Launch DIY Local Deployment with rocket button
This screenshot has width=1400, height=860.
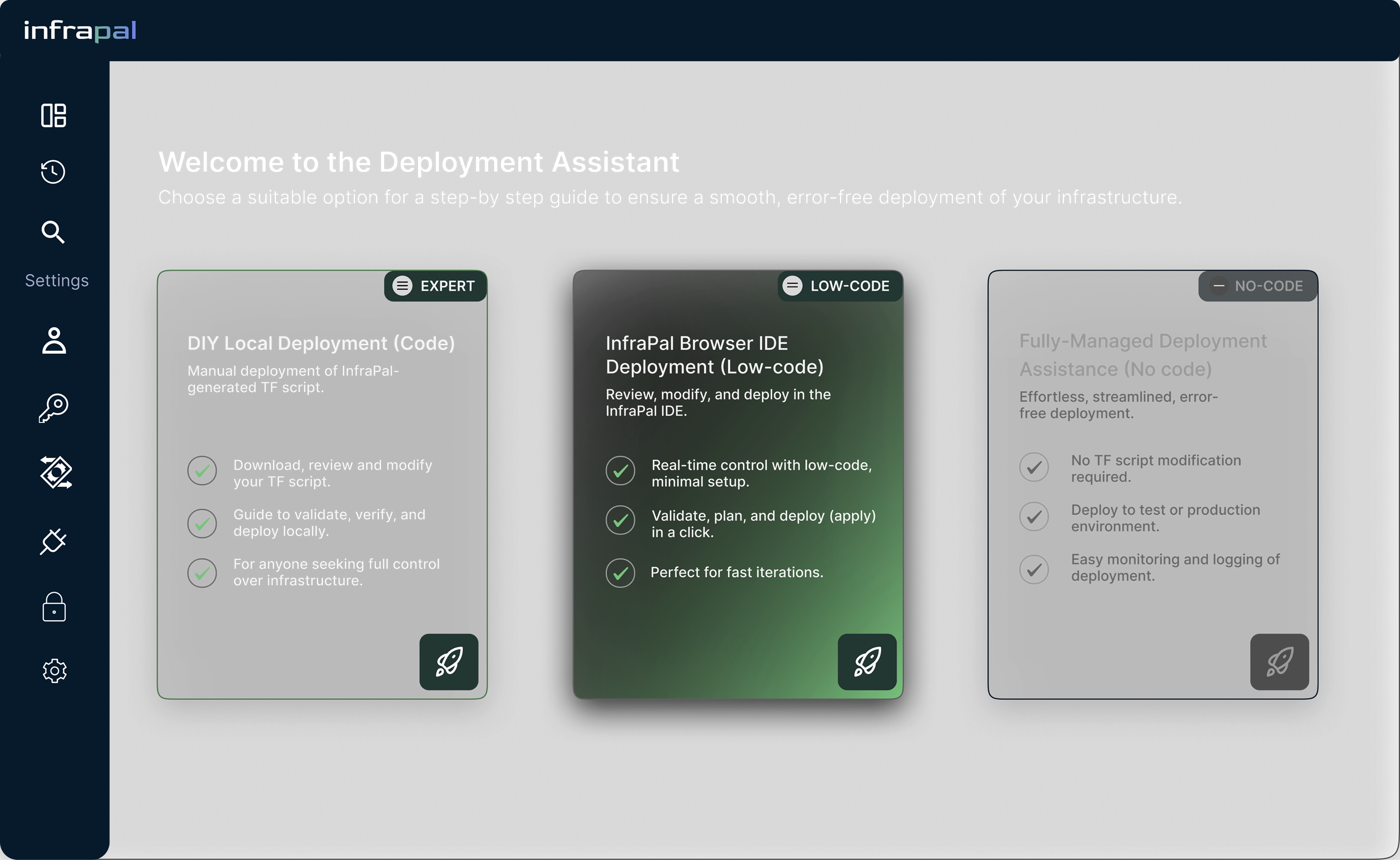click(449, 661)
